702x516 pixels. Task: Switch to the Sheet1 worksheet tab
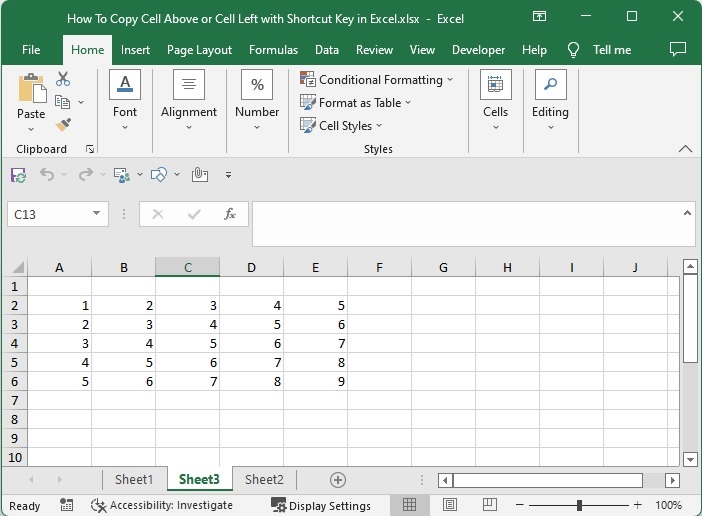pos(134,480)
